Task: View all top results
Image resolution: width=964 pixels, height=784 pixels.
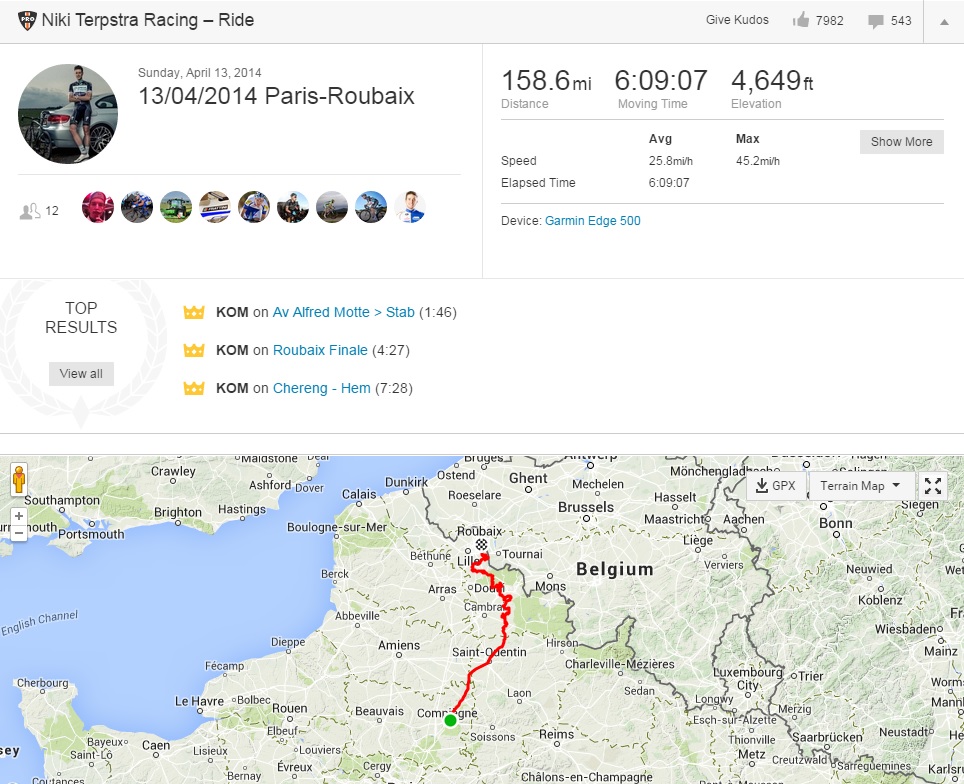Action: click(81, 374)
